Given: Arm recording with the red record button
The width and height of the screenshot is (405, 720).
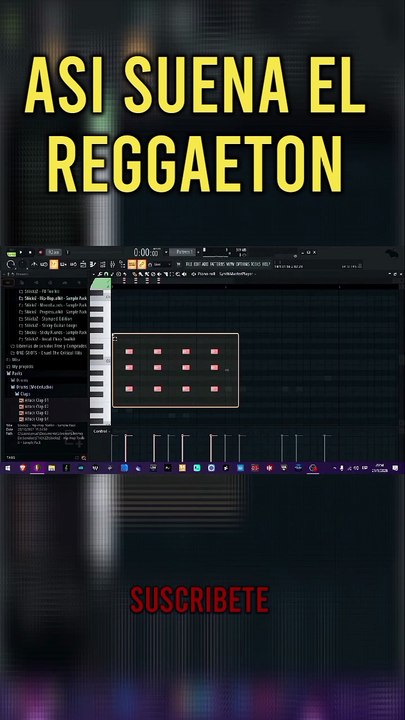Looking at the screenshot, I should tap(40, 252).
